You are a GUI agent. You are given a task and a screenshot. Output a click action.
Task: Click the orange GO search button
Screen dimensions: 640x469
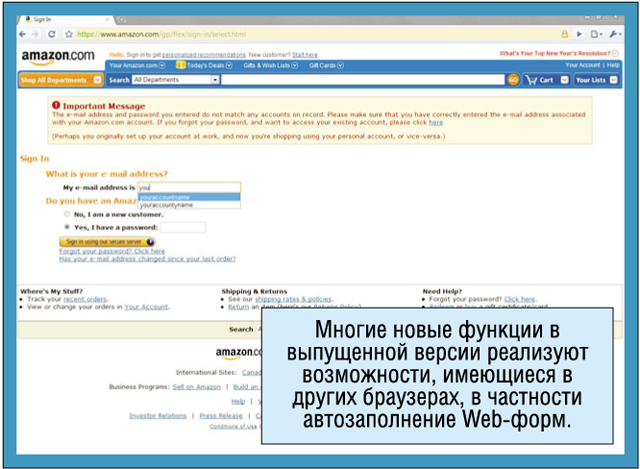[x=513, y=80]
